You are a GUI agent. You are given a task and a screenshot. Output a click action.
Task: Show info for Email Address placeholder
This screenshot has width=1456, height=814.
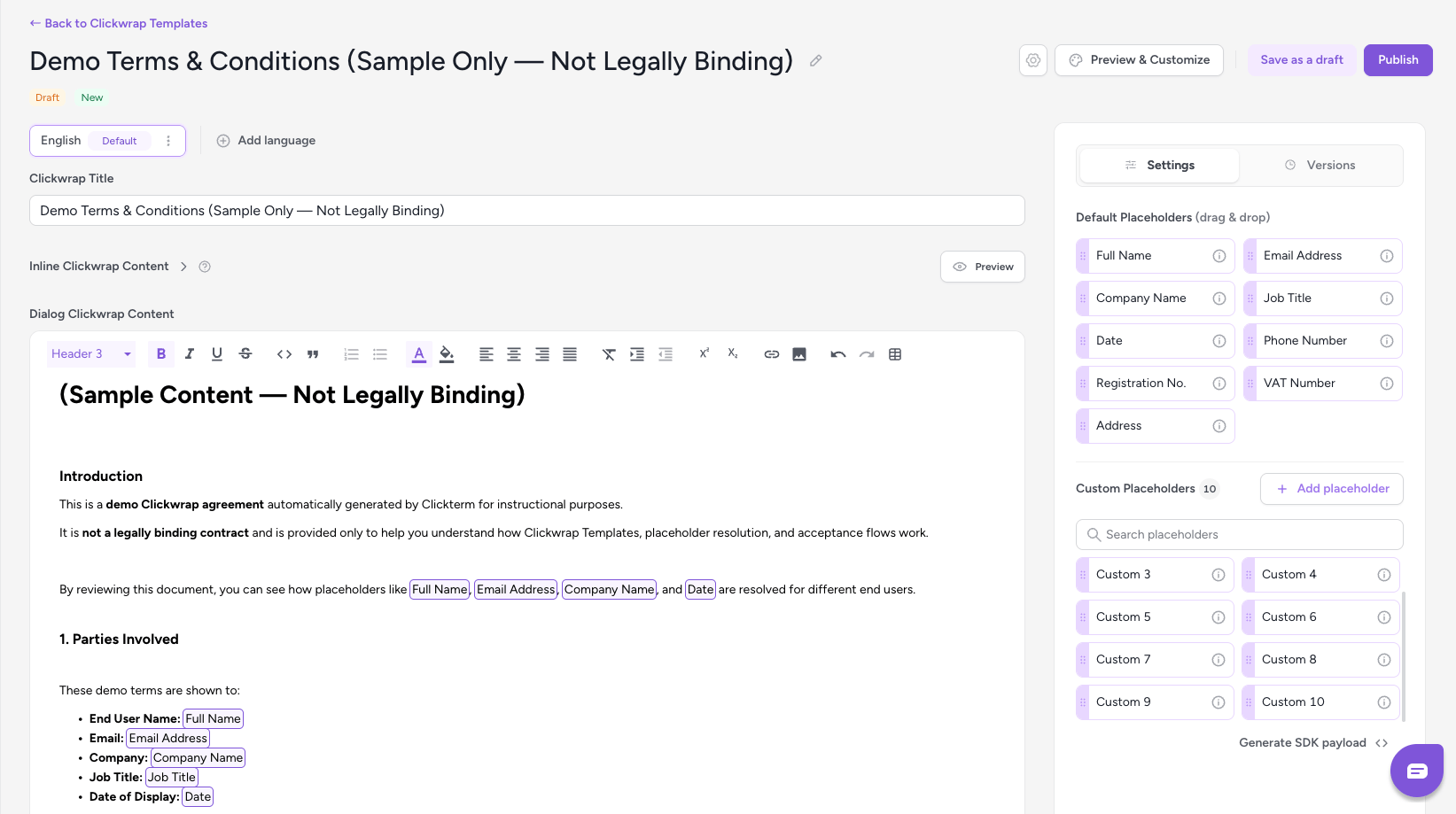[1387, 256]
